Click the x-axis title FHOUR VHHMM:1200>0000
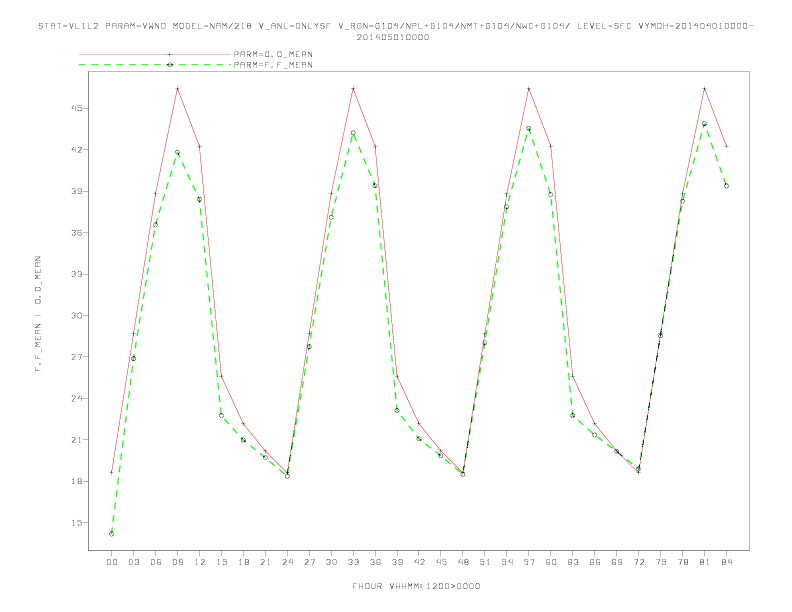The image size is (792, 612). [x=416, y=586]
